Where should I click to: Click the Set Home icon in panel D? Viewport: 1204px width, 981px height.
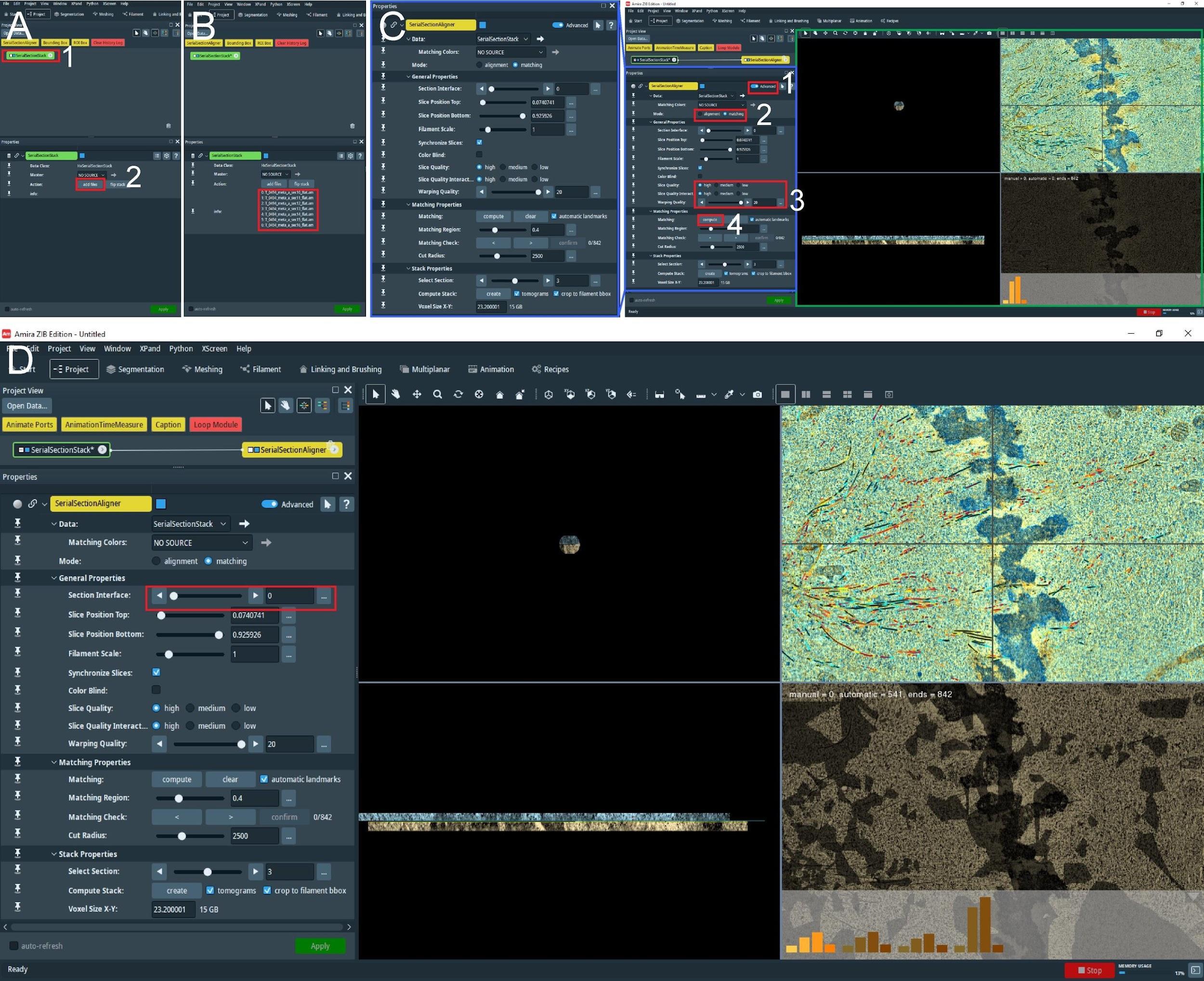pyautogui.click(x=520, y=394)
